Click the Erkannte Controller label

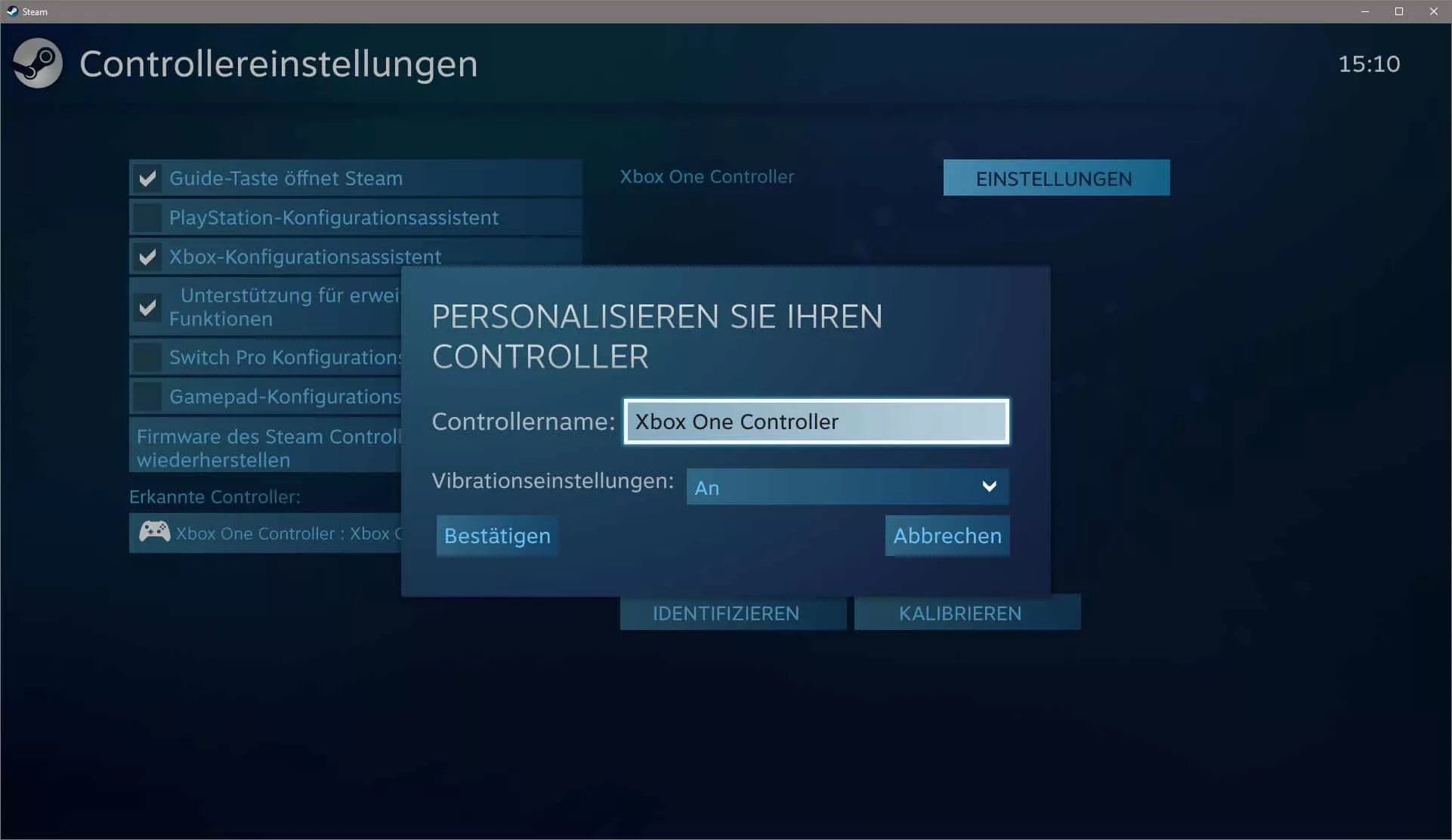click(215, 497)
